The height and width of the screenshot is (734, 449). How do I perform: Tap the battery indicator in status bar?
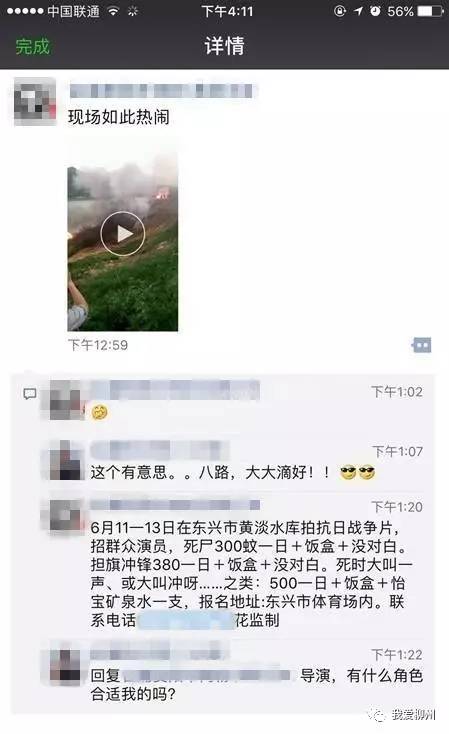(x=430, y=11)
